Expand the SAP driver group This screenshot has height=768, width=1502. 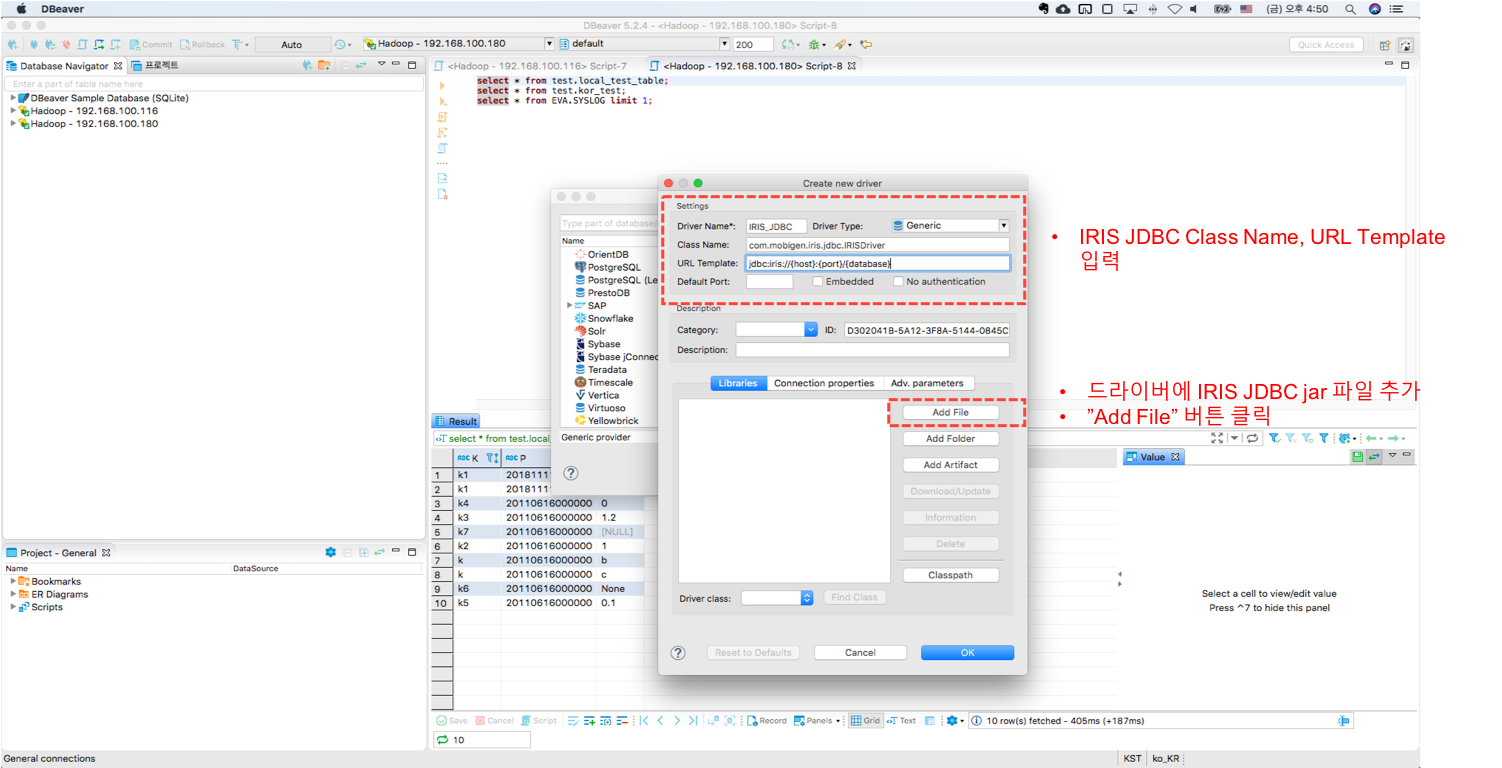570,306
